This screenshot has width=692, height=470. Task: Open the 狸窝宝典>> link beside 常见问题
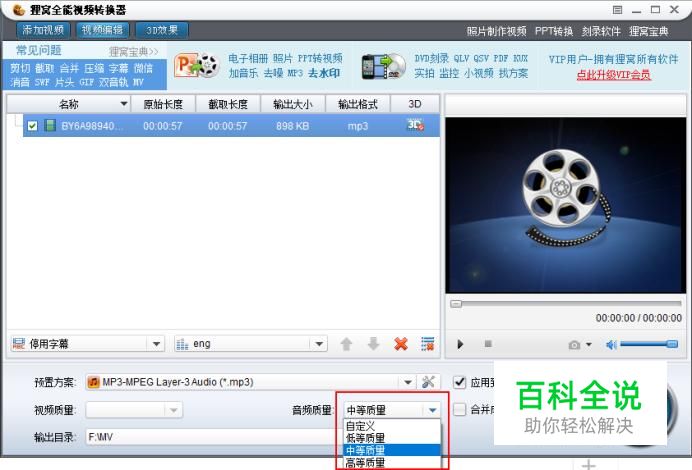tap(134, 52)
